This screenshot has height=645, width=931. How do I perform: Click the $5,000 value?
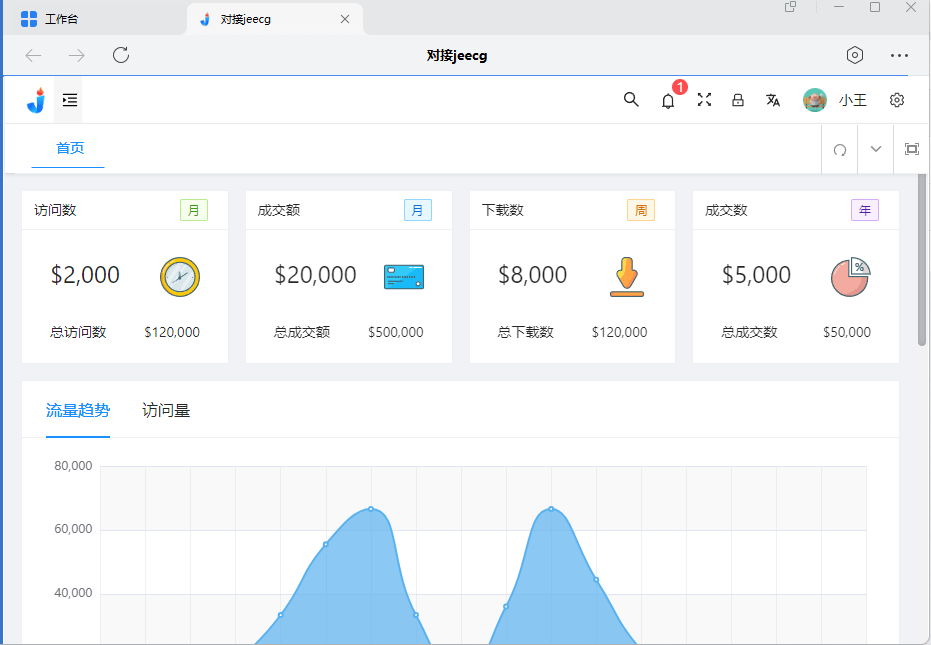(x=756, y=275)
